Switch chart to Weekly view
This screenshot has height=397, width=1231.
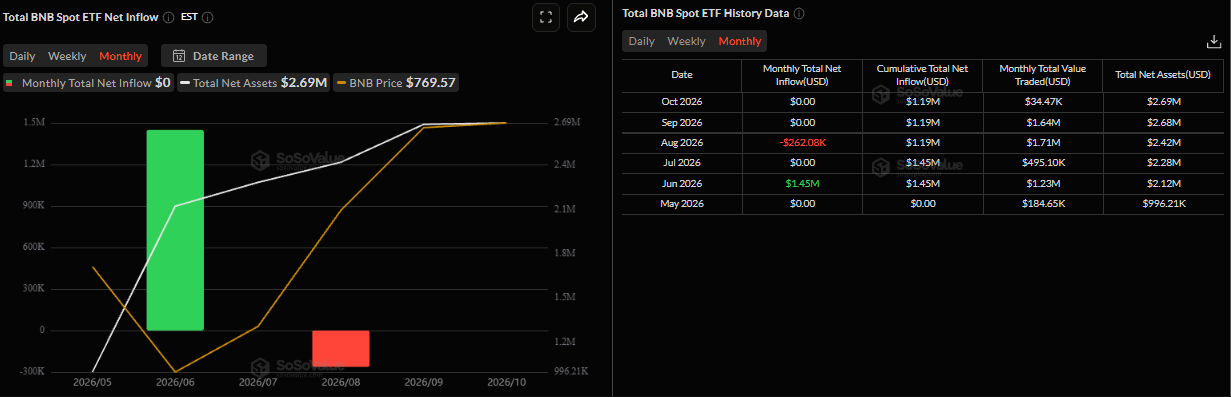(67, 56)
